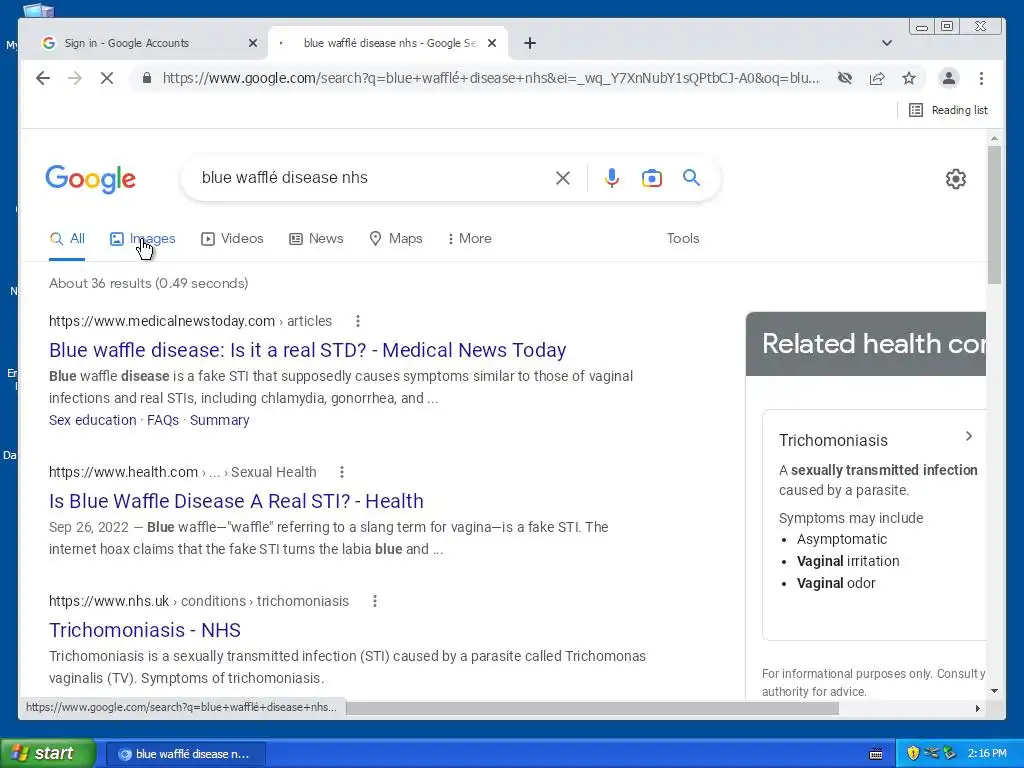Click the https://www.nhs.uk breadcrumb text
The width and height of the screenshot is (1024, 768).
click(108, 601)
